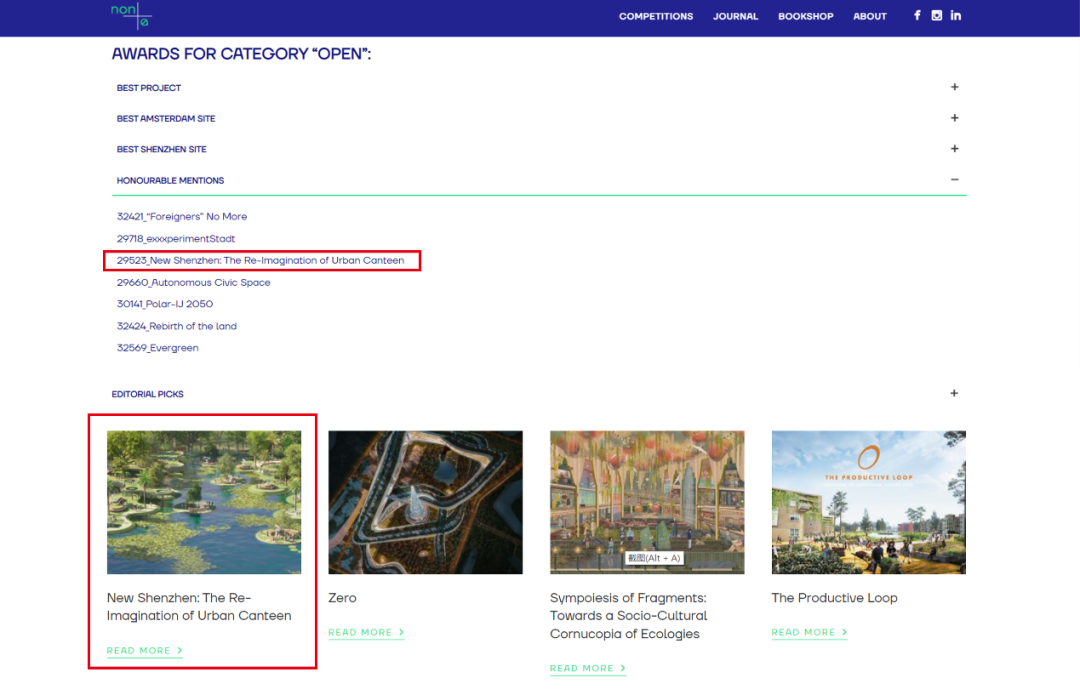Open the Sympoiesis of Fragments thumbnail
This screenshot has height=695, width=1080.
click(647, 502)
